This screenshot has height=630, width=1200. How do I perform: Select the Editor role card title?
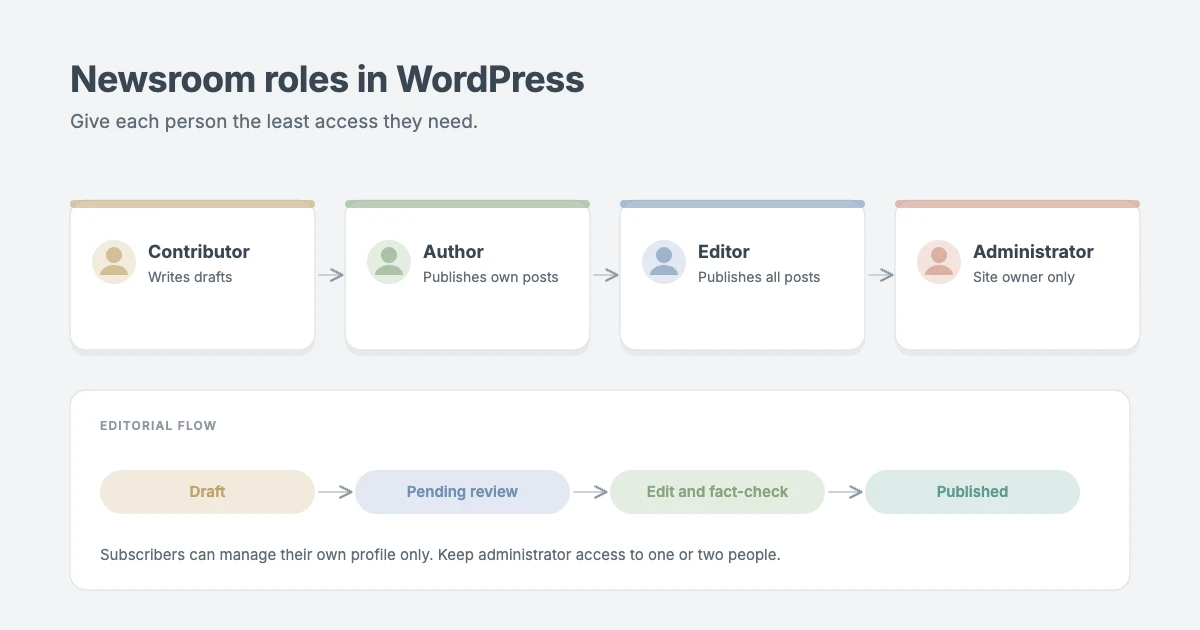pos(724,252)
